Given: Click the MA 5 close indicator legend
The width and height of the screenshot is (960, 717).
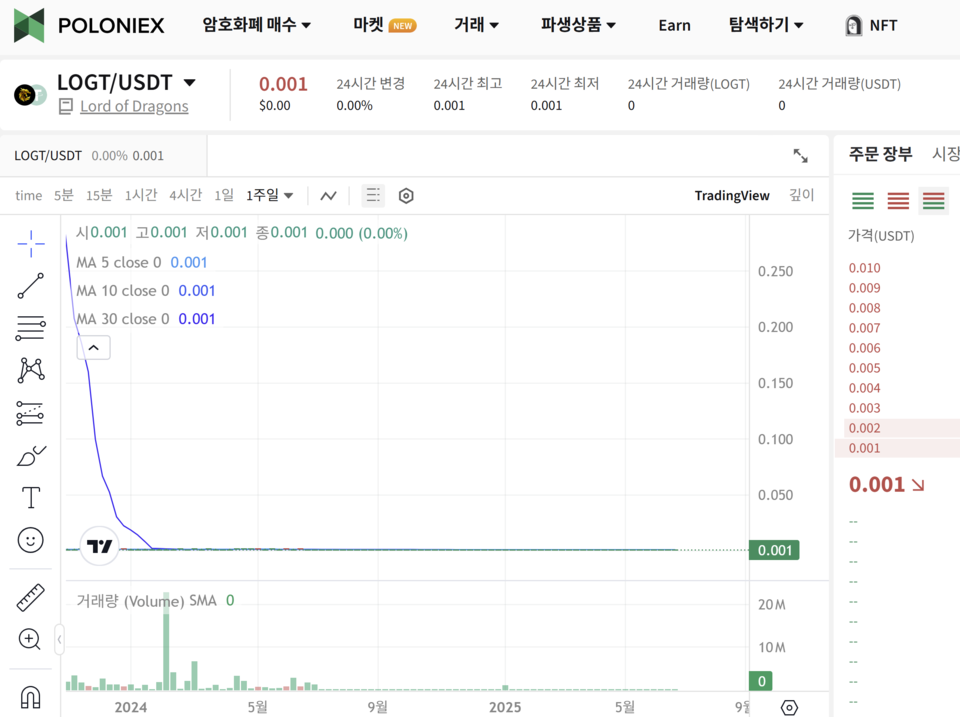Looking at the screenshot, I should [x=141, y=263].
